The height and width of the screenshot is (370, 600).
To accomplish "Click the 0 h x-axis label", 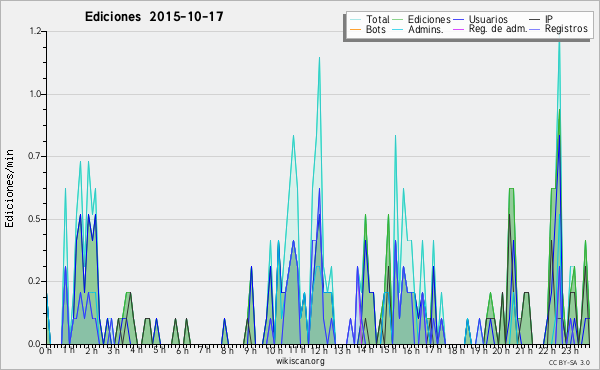I will [45, 351].
